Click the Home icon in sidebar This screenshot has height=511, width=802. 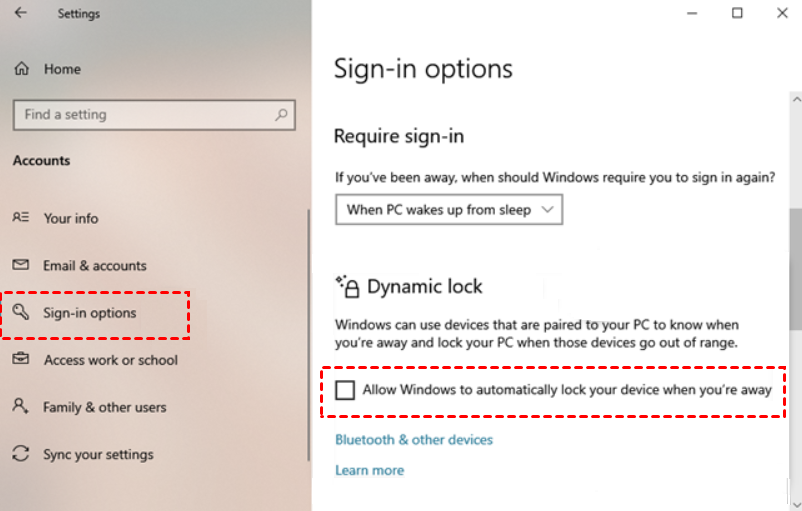(21, 69)
